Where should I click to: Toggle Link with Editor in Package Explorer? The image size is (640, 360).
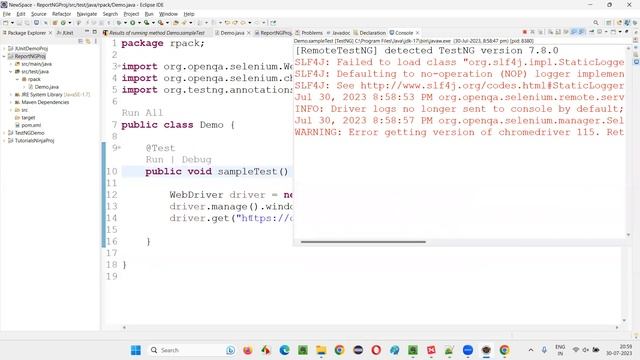pos(88,41)
